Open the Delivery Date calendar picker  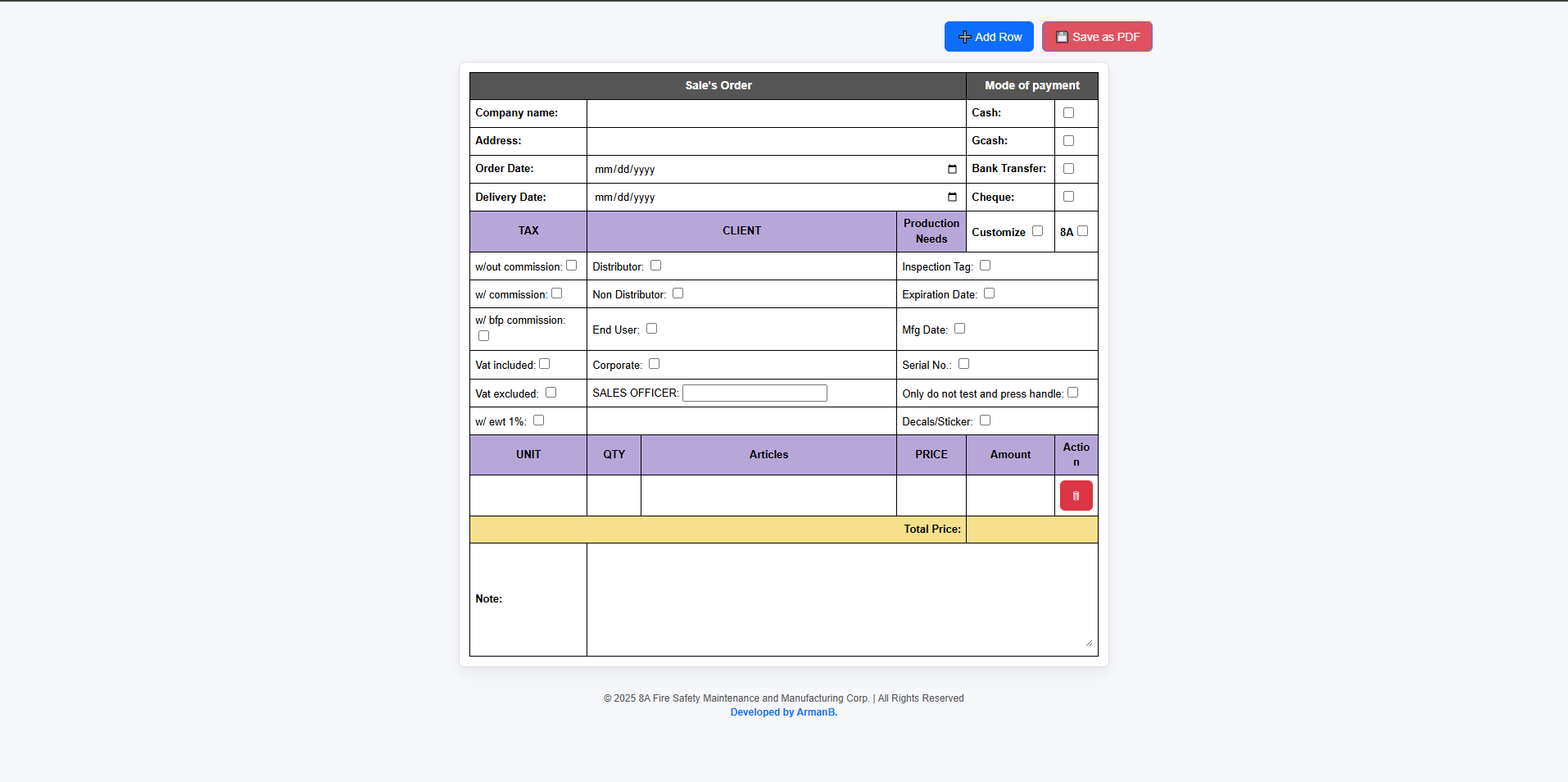tap(952, 198)
